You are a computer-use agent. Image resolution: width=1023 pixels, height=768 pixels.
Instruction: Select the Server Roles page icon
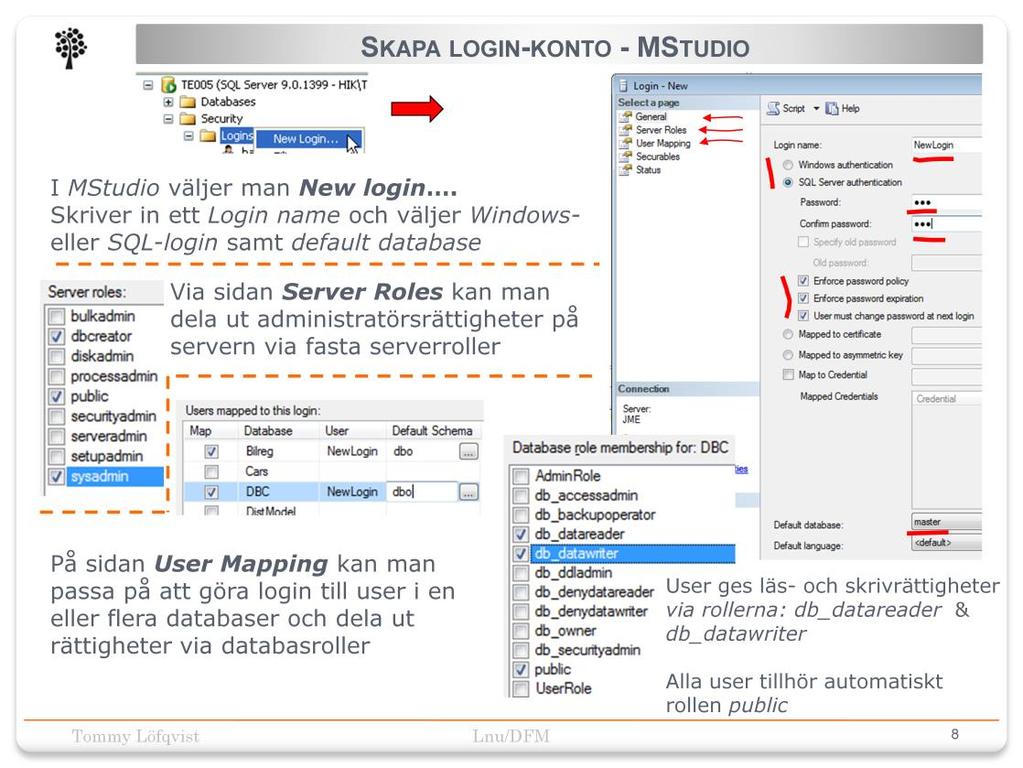[x=626, y=130]
